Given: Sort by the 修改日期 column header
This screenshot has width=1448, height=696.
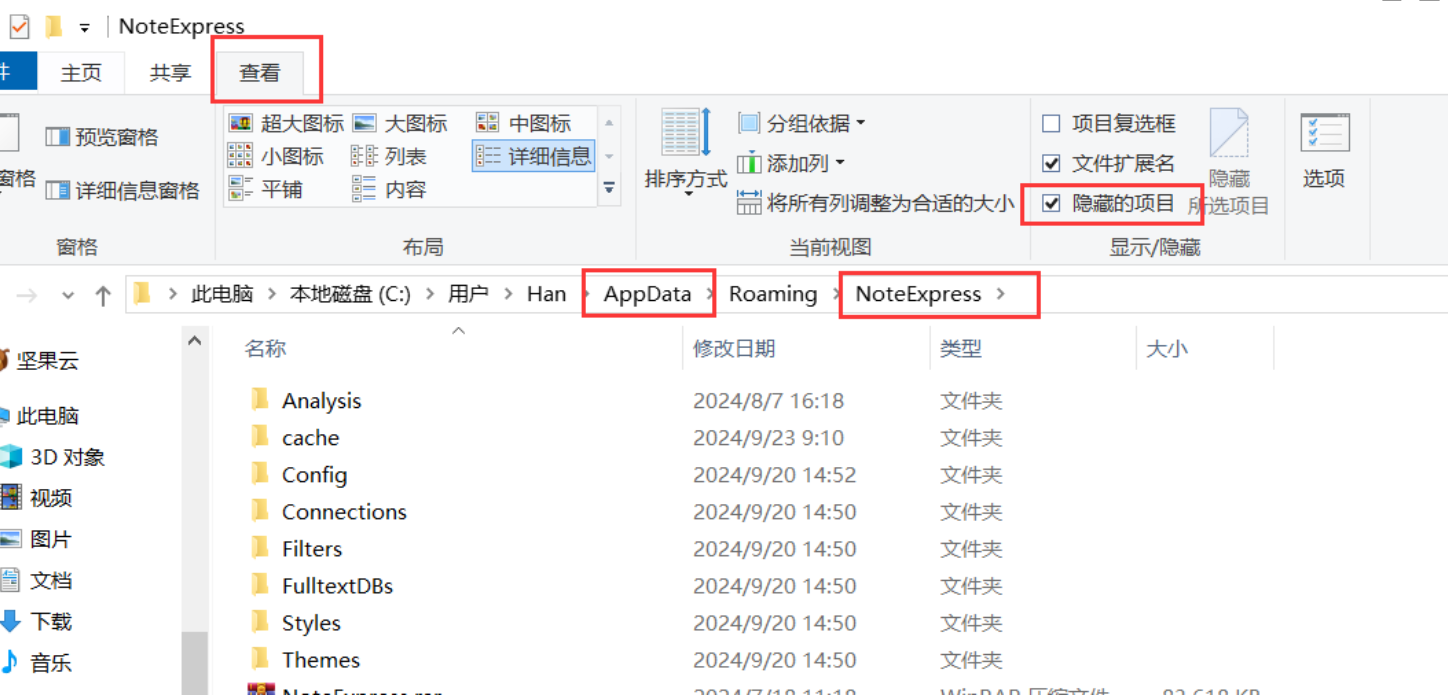Looking at the screenshot, I should (734, 348).
